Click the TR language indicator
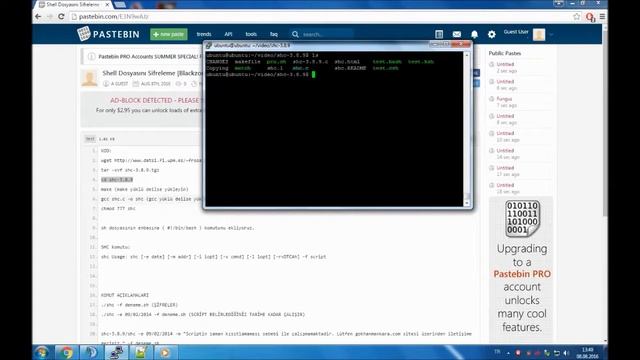640x360 pixels. point(497,352)
